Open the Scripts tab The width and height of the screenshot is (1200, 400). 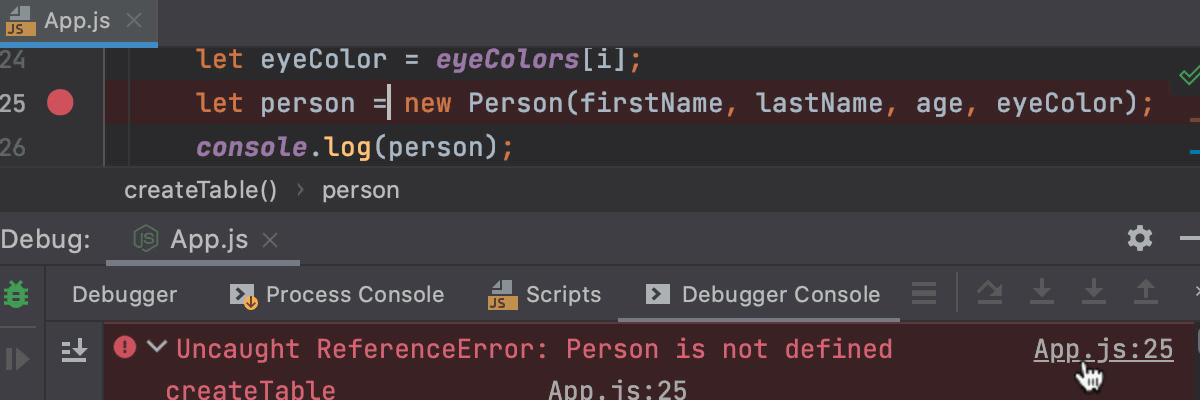pyautogui.click(x=545, y=295)
